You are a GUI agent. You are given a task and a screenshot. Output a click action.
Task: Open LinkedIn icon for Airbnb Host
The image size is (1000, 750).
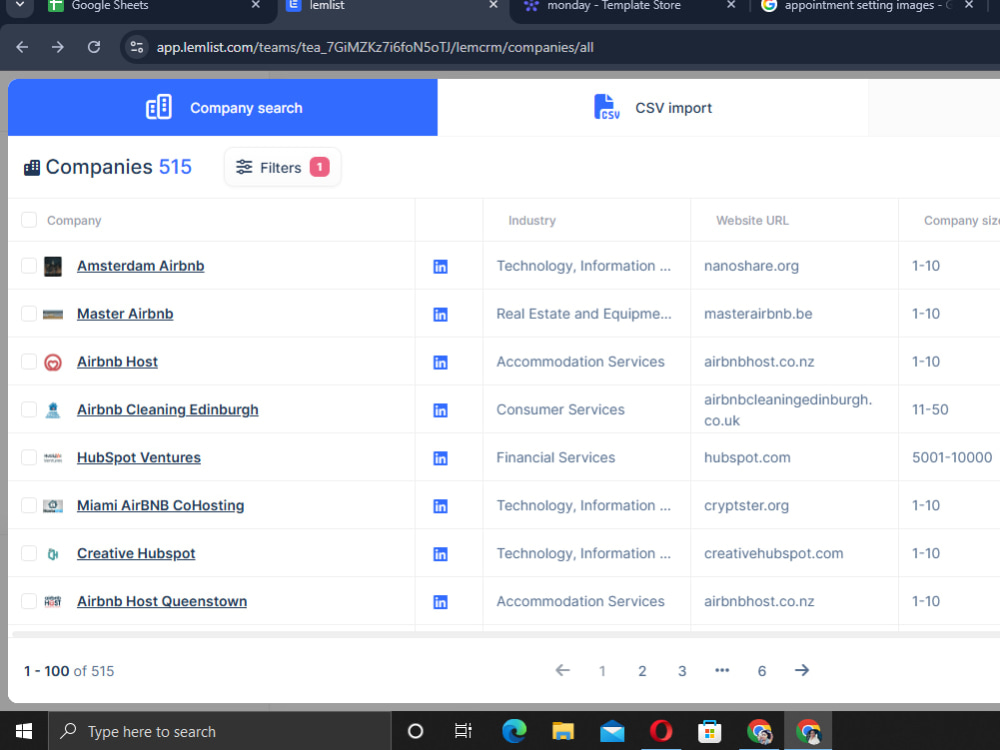click(440, 362)
